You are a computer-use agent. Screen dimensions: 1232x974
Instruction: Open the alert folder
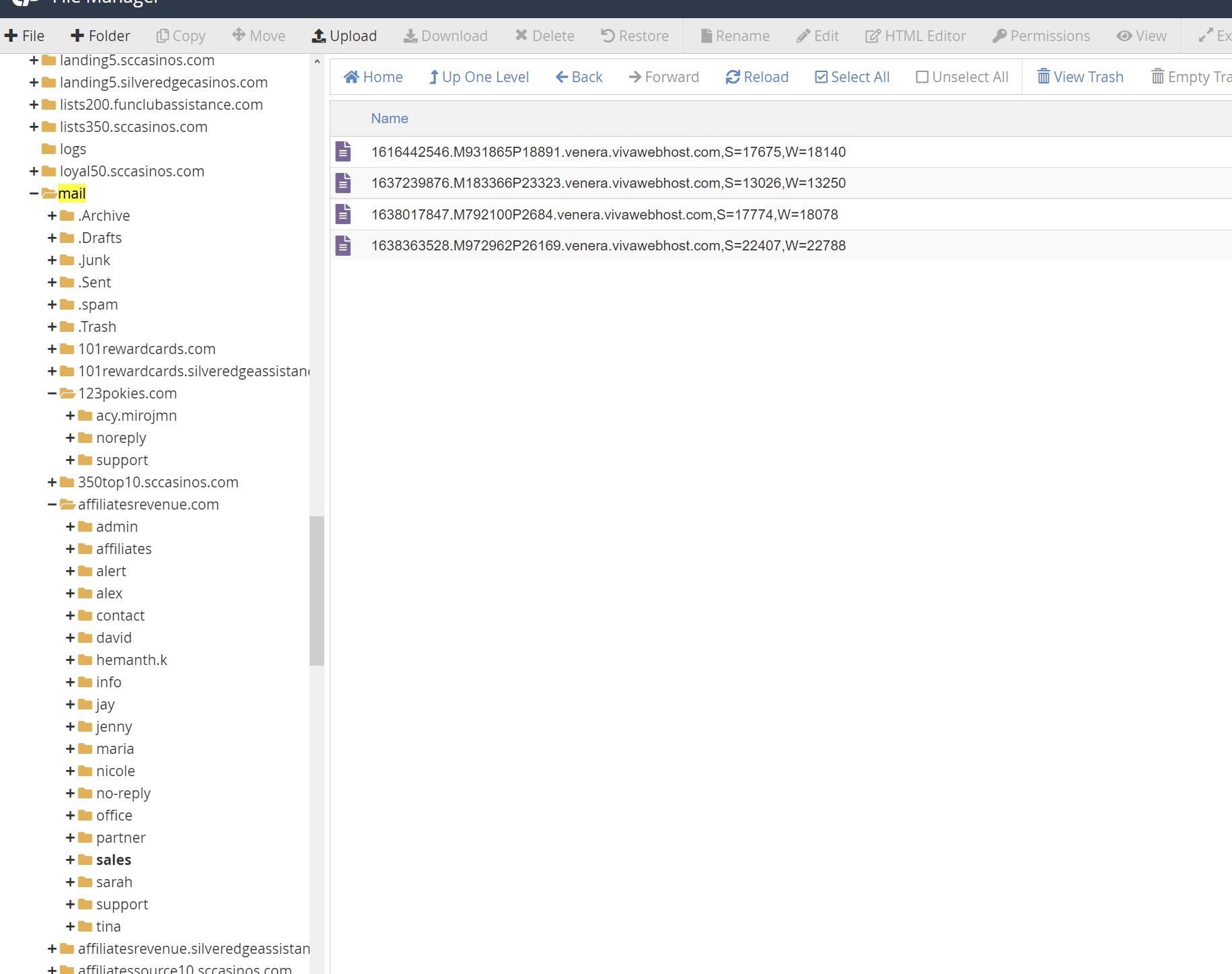[111, 571]
